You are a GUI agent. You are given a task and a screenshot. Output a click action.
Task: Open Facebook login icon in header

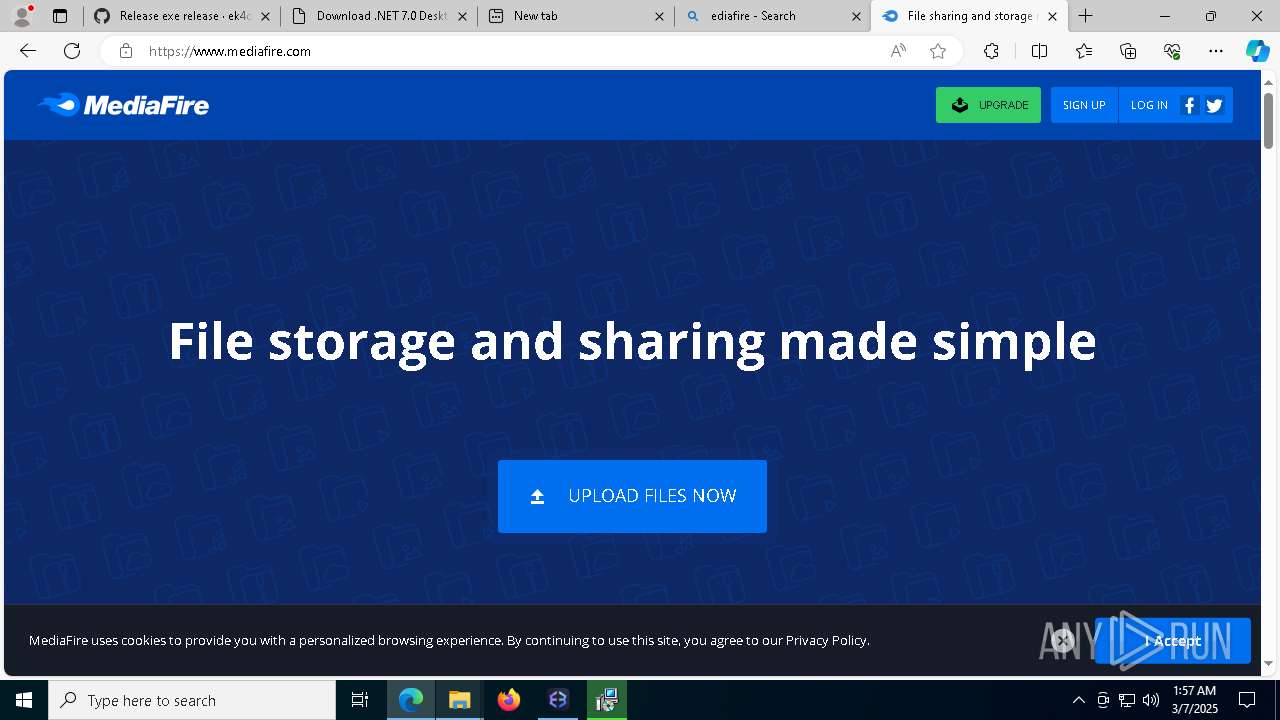[1189, 105]
